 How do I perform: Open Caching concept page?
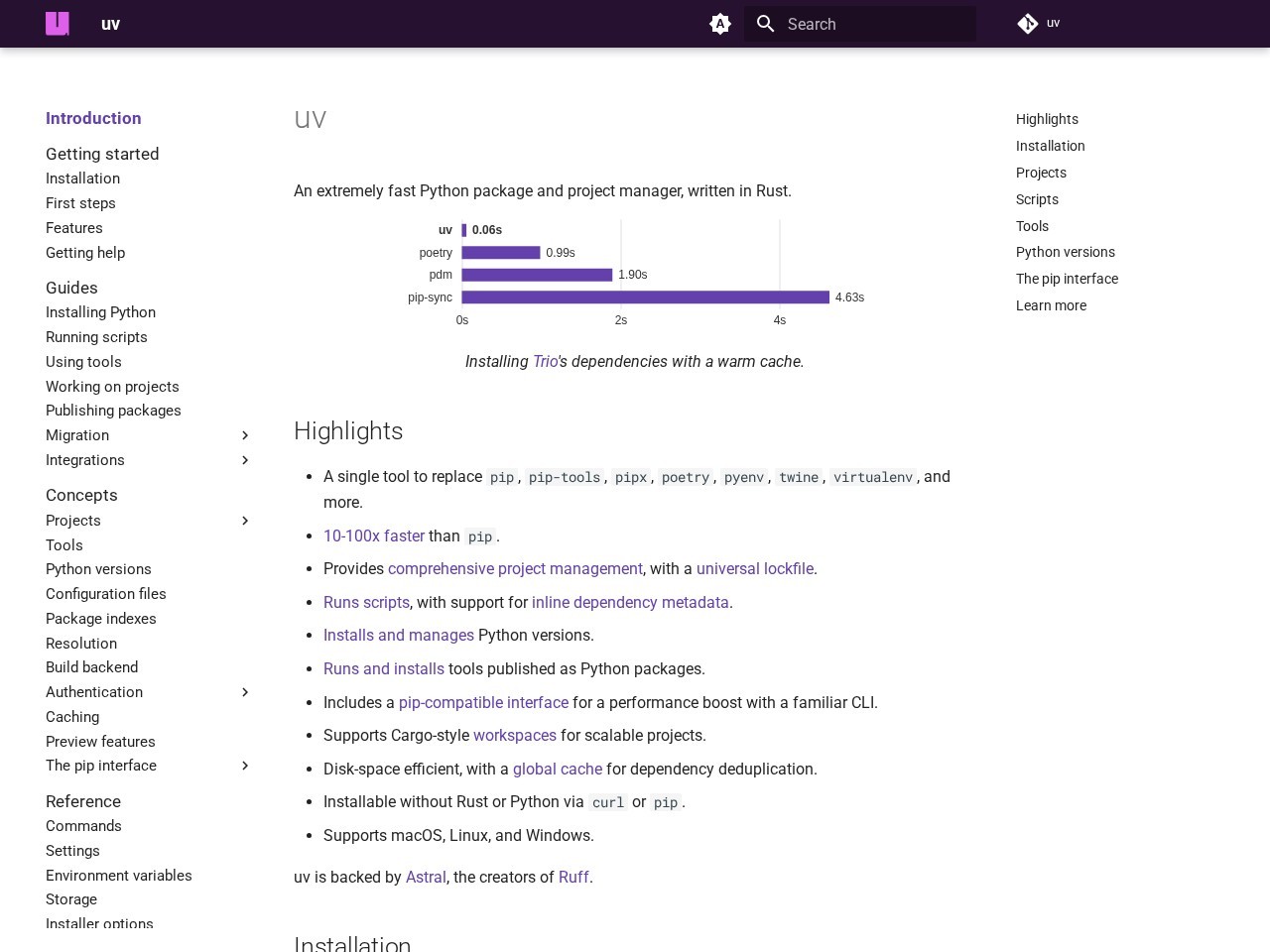tap(72, 717)
